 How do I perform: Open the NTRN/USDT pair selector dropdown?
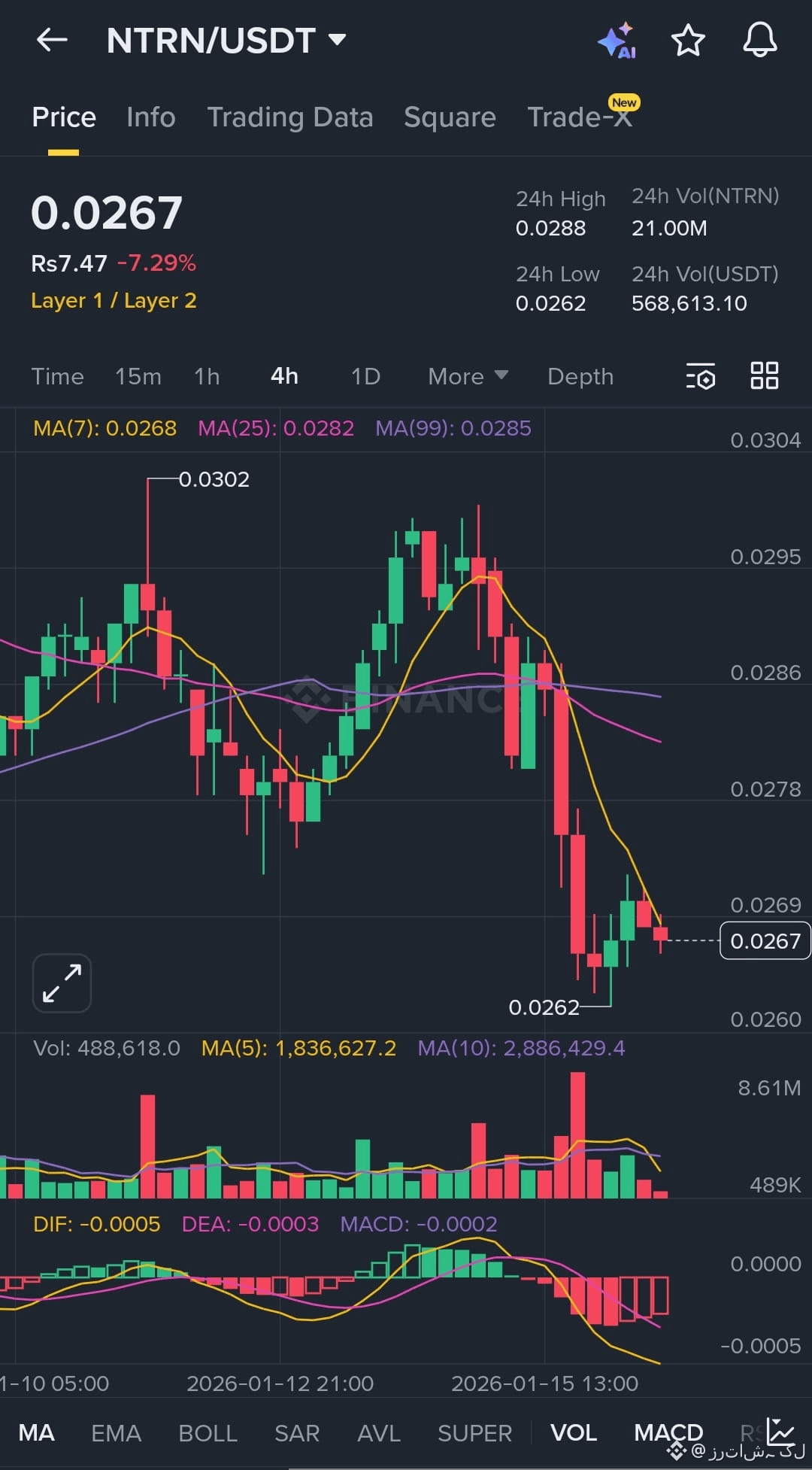[337, 40]
